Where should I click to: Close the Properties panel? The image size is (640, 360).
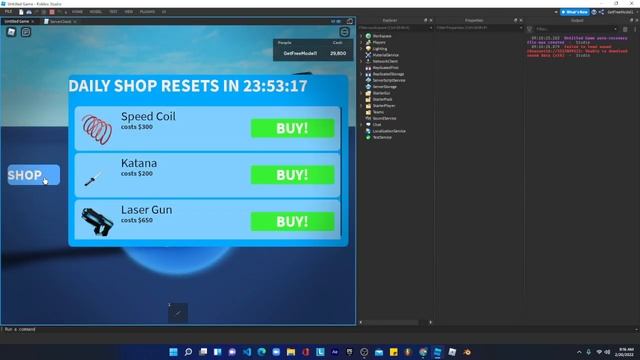click(x=521, y=20)
